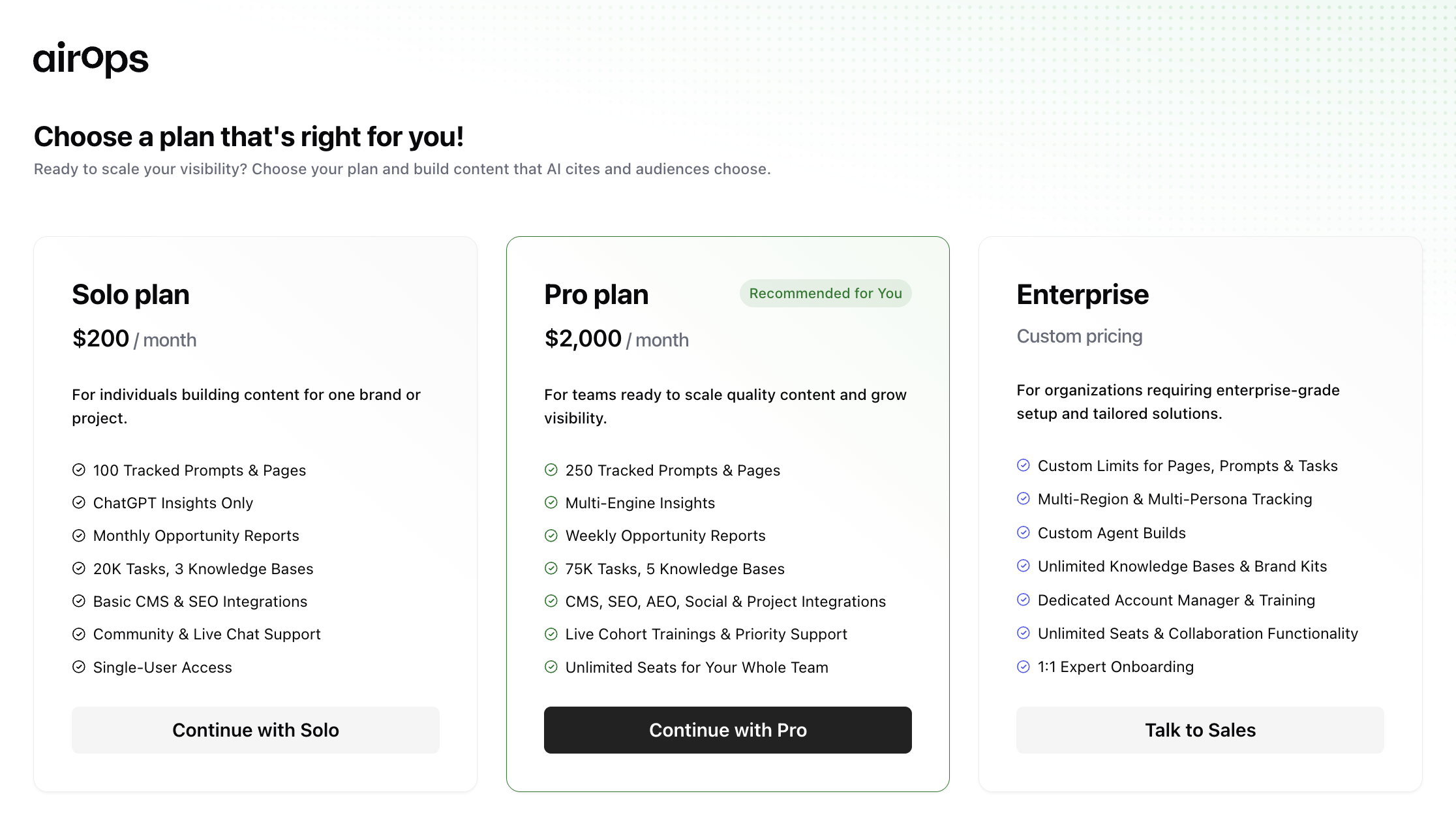Click the AirOps logo

[x=91, y=59]
